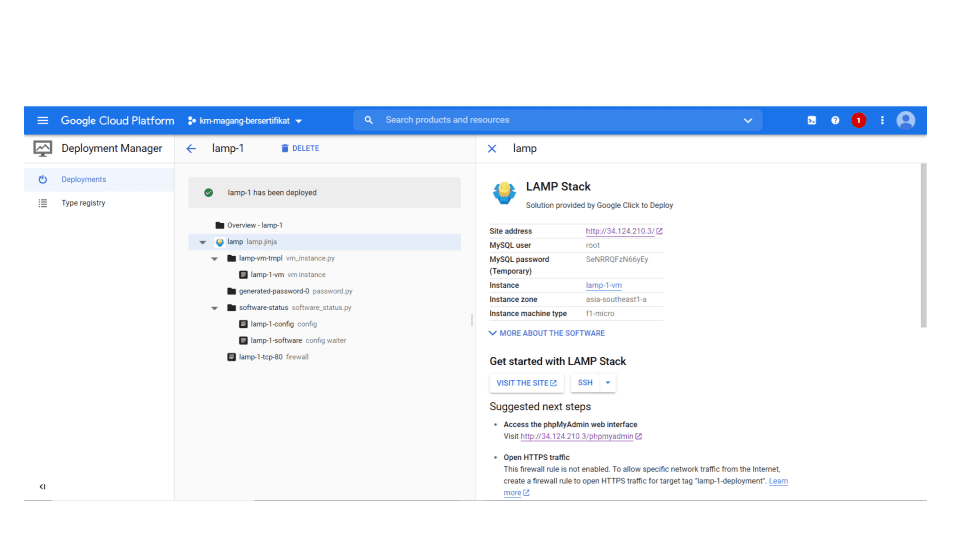This screenshot has width=960, height=540.
Task: Go back using the arrow beside lamp-1
Action: click(x=191, y=149)
